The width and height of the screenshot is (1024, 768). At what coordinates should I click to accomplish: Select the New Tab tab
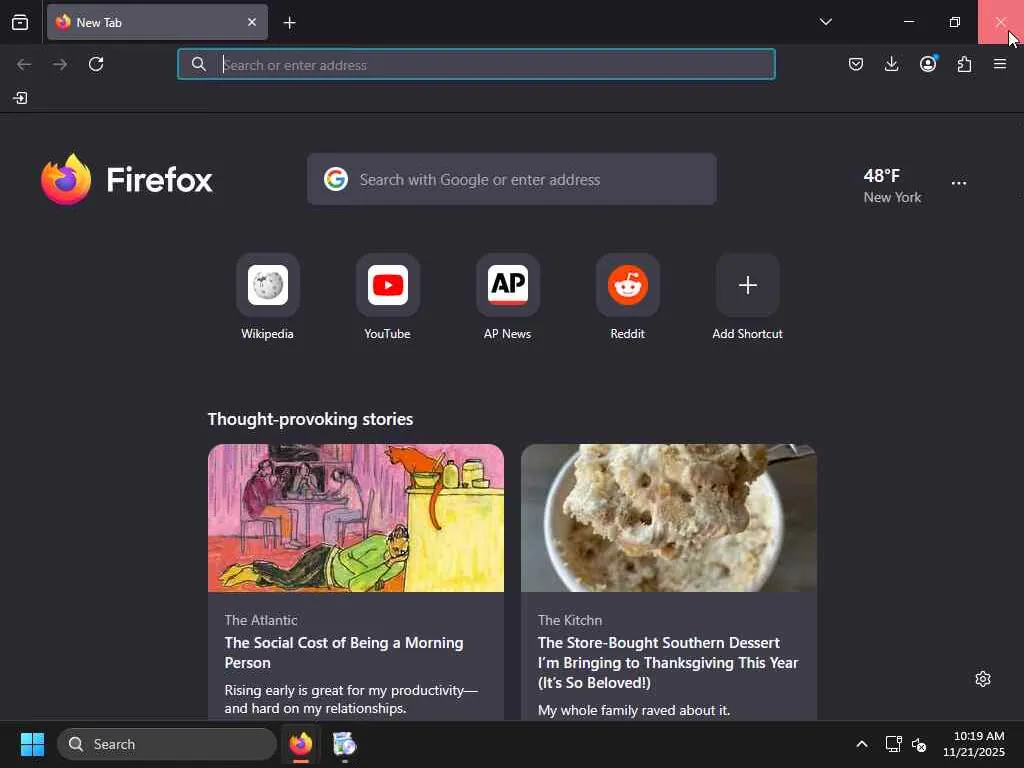157,22
